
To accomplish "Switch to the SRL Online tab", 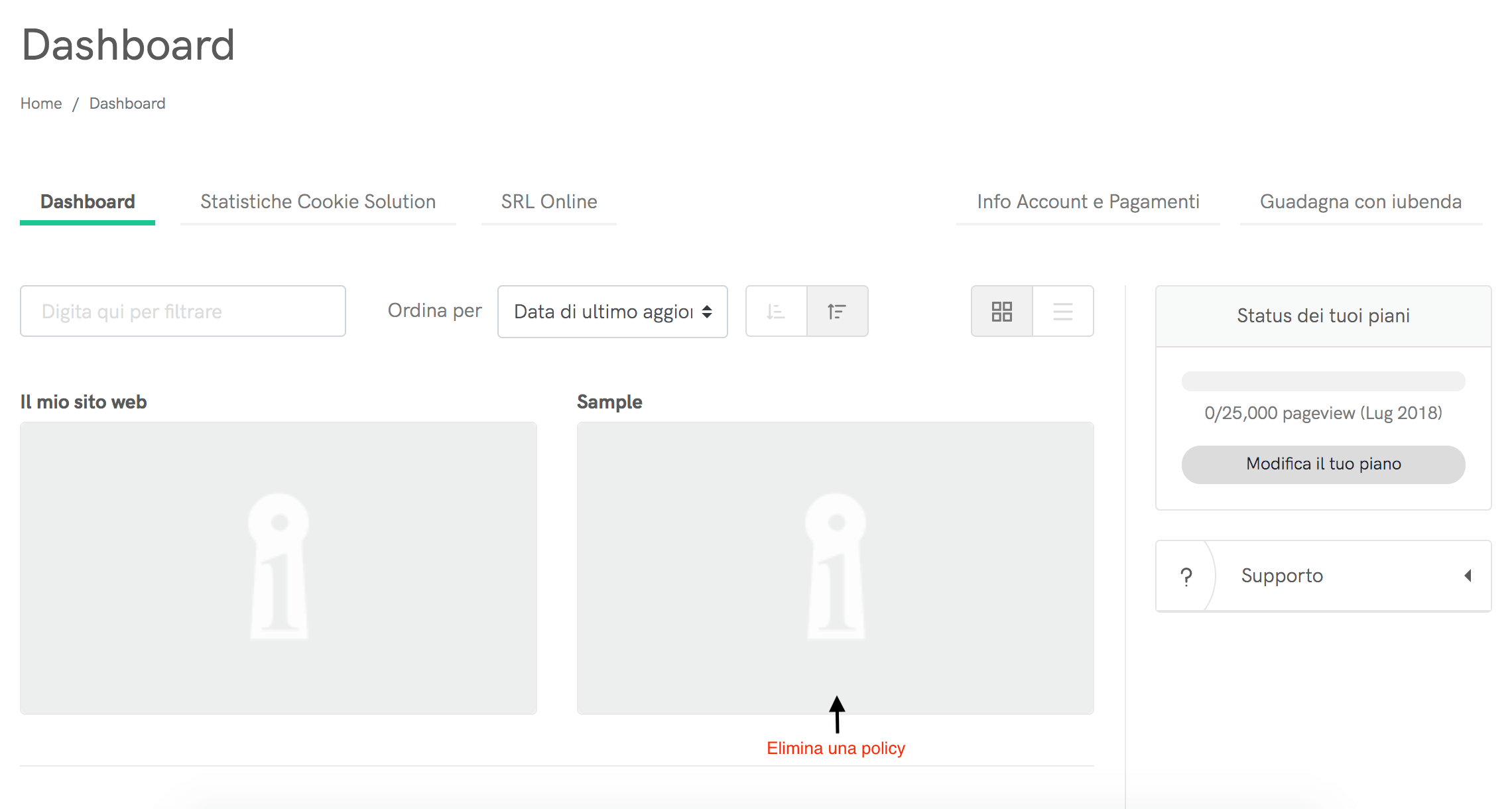I will [x=548, y=202].
